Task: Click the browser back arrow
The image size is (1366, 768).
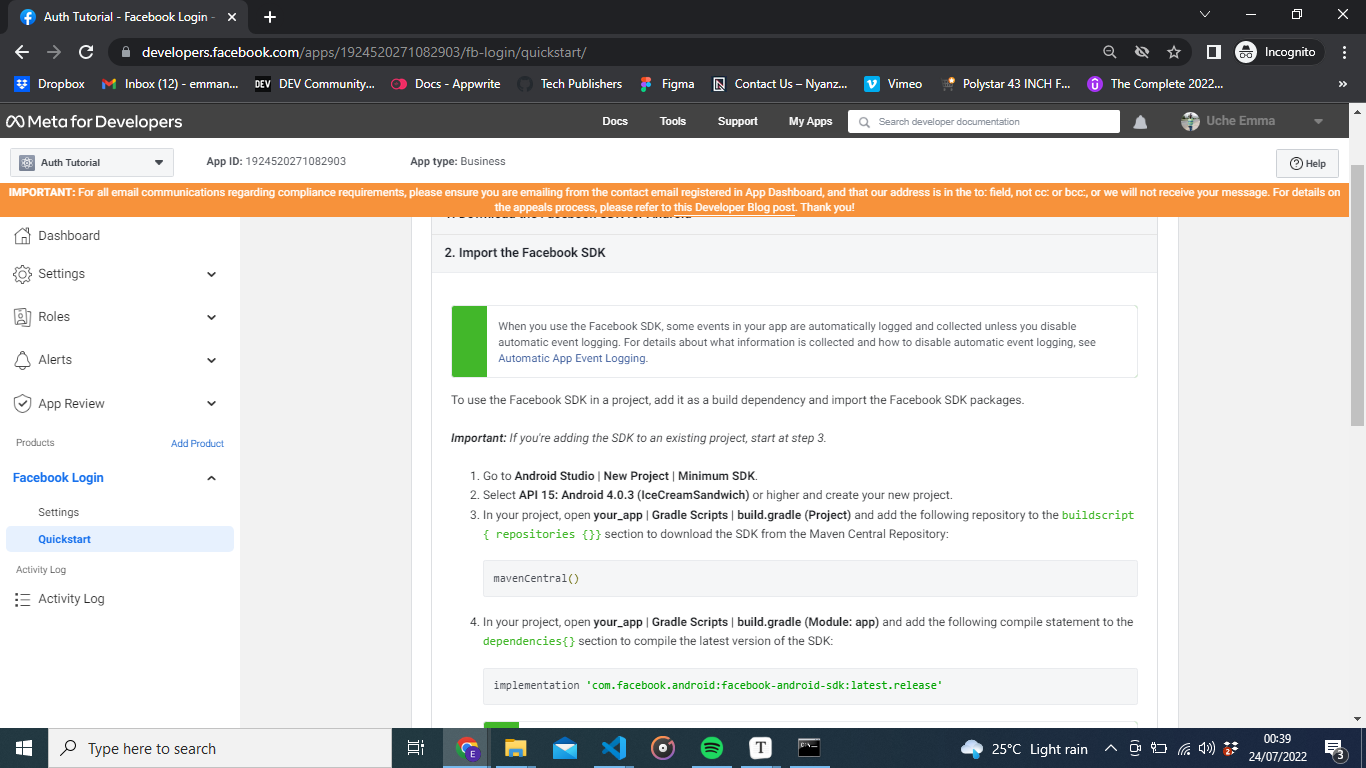Action: [x=22, y=52]
